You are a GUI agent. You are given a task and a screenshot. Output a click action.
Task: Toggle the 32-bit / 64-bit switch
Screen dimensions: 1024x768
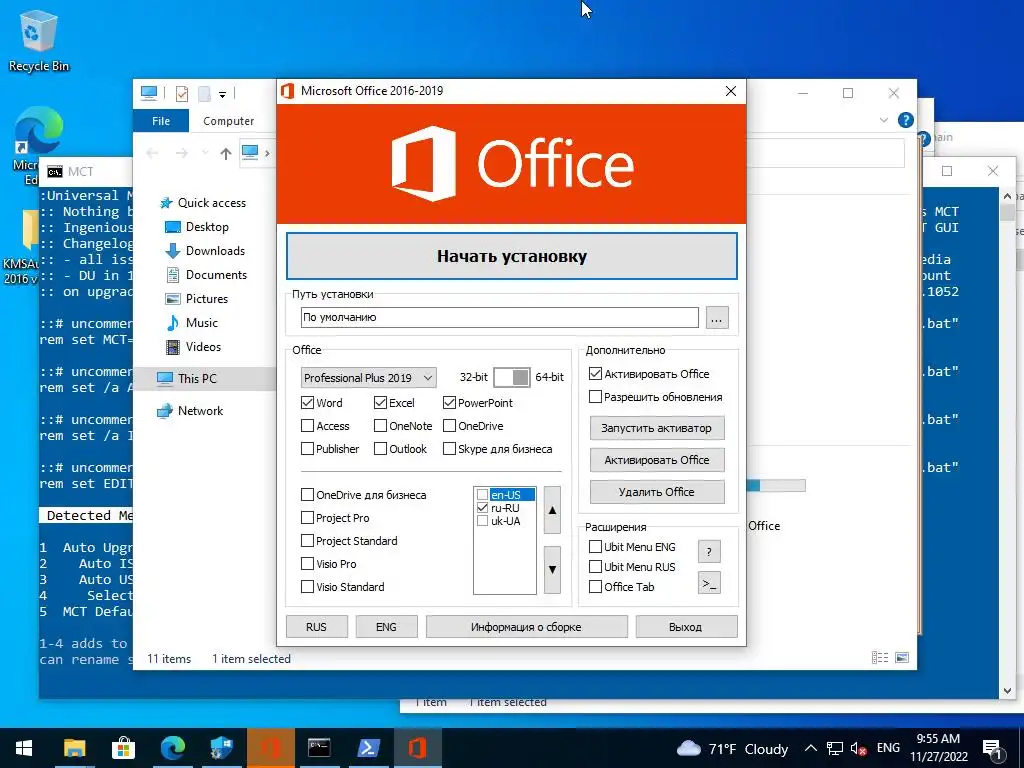(x=511, y=377)
